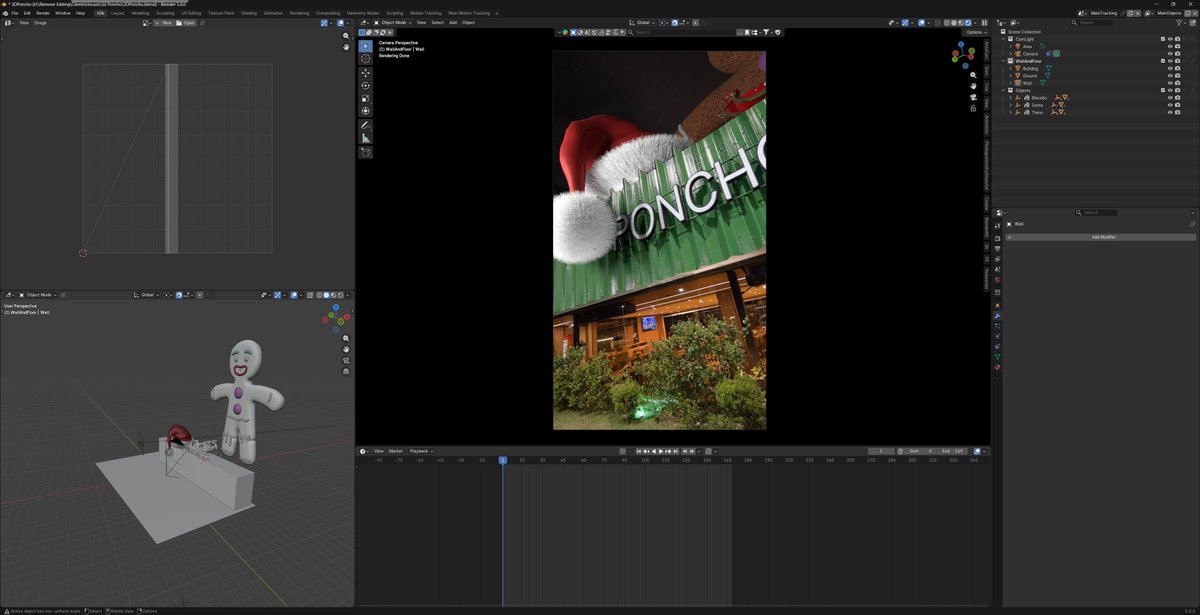1200x615 pixels.
Task: Toggle camera view icon in camera viewport
Action: (973, 97)
